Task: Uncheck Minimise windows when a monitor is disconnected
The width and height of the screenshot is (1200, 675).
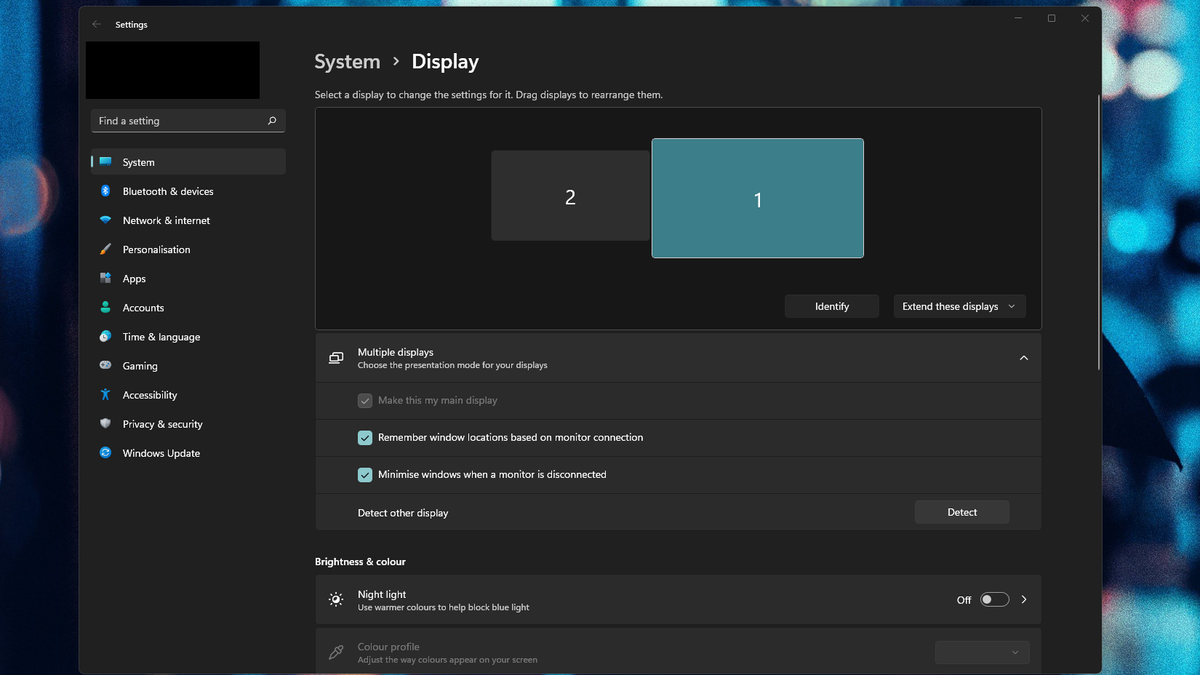Action: point(365,475)
